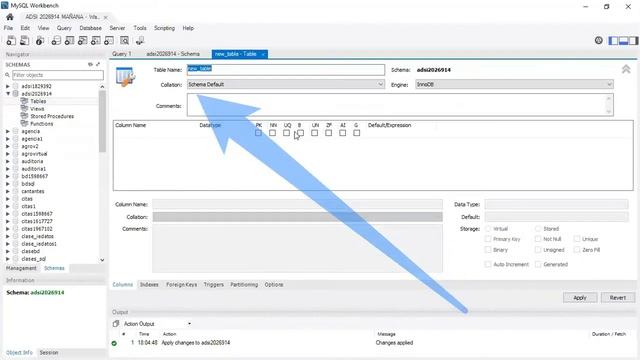640x360 pixels.
Task: Click the Revert button
Action: coord(618,298)
